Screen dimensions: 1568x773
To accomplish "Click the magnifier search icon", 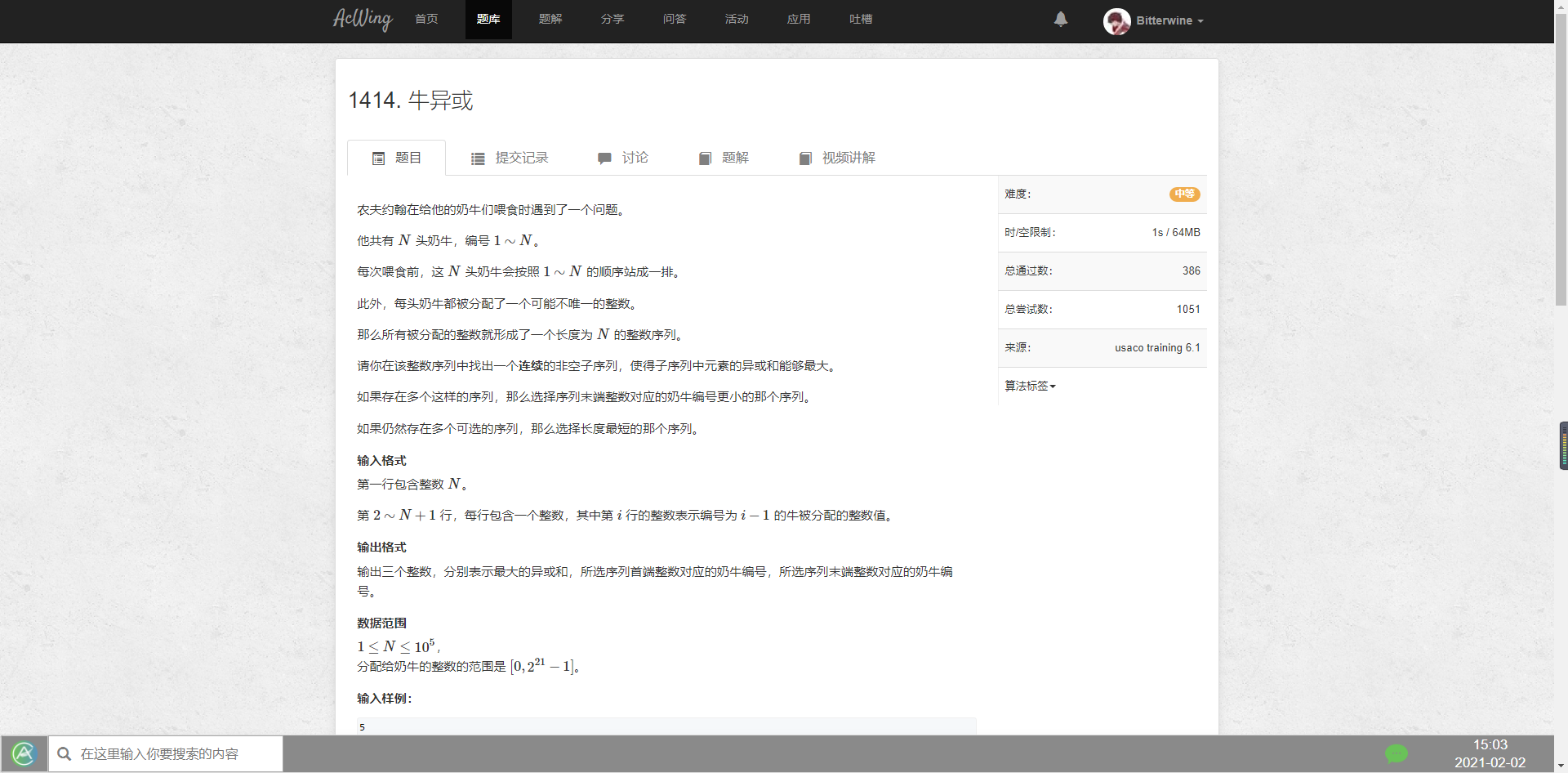I will click(x=64, y=753).
